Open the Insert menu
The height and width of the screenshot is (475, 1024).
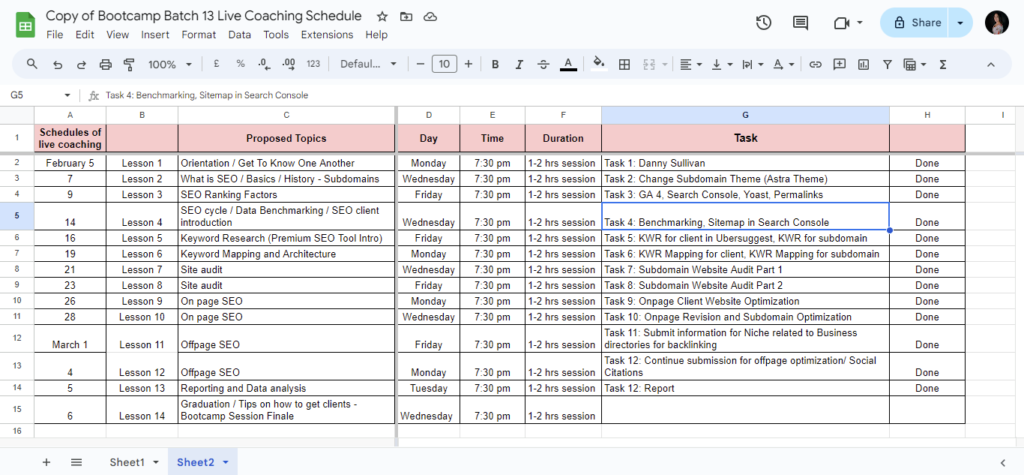(155, 35)
